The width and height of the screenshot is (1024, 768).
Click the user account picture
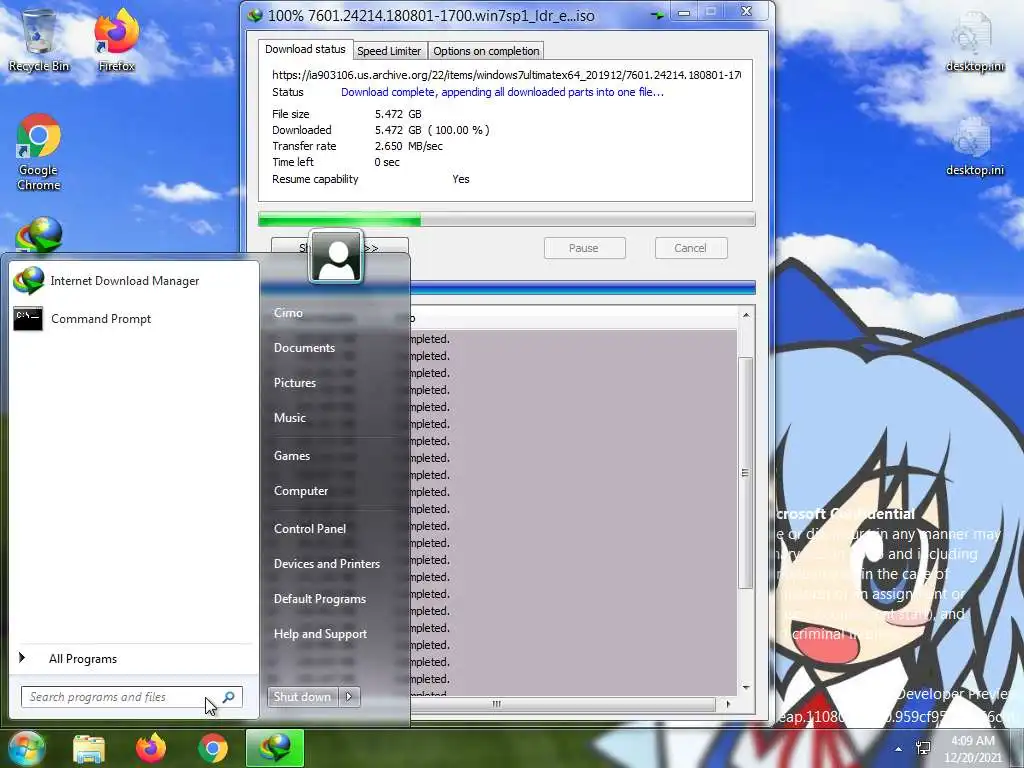coord(336,257)
